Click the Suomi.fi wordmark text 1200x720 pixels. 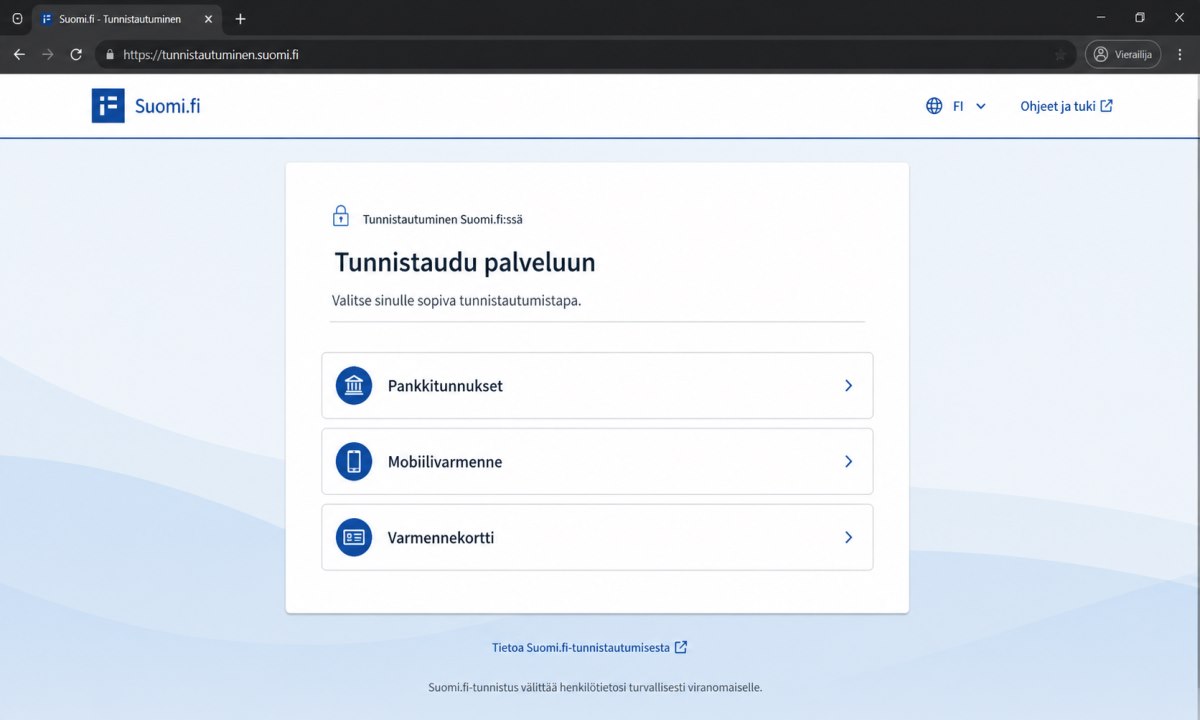(167, 105)
